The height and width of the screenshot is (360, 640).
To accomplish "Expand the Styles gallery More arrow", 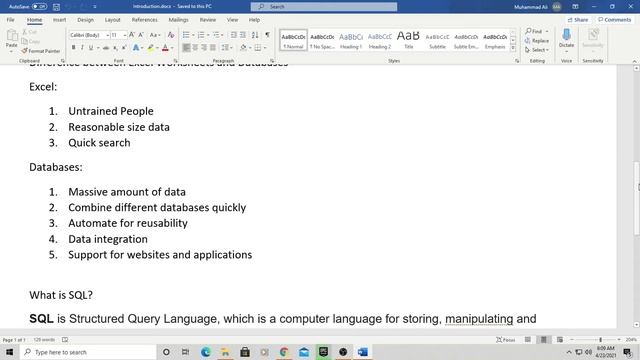I will point(513,49).
